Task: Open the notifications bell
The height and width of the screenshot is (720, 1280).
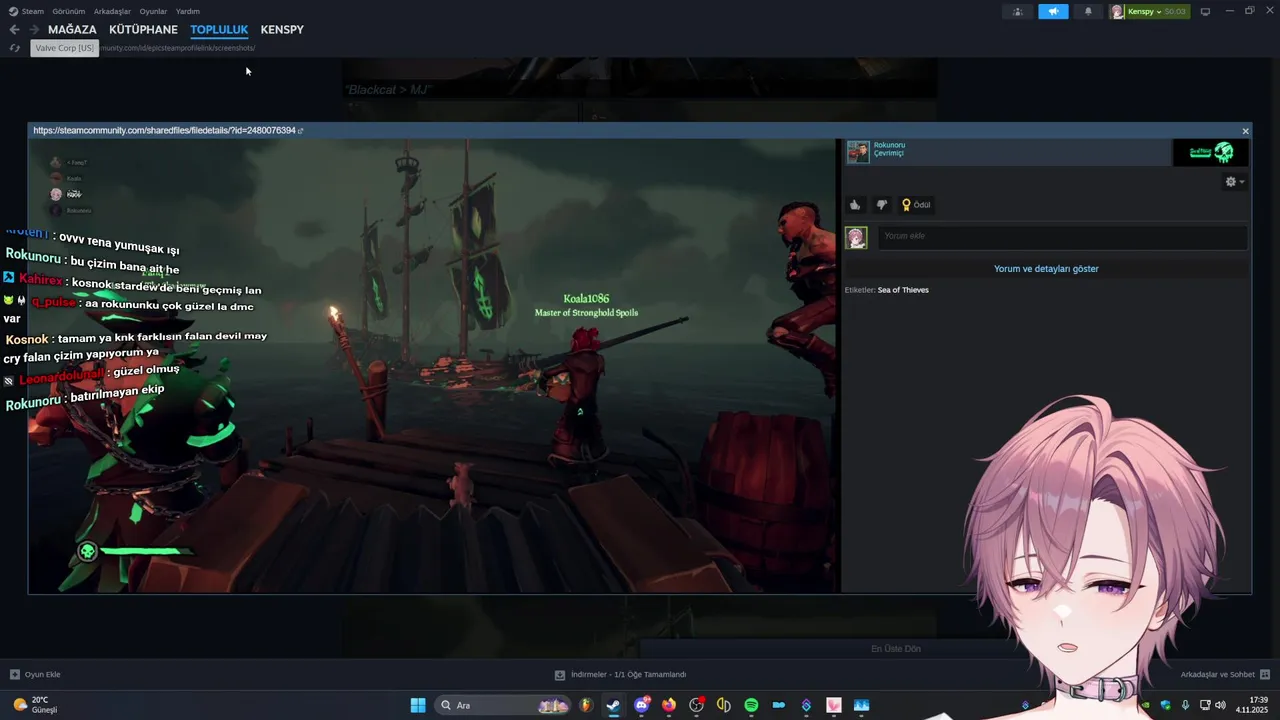Action: tap(1088, 11)
